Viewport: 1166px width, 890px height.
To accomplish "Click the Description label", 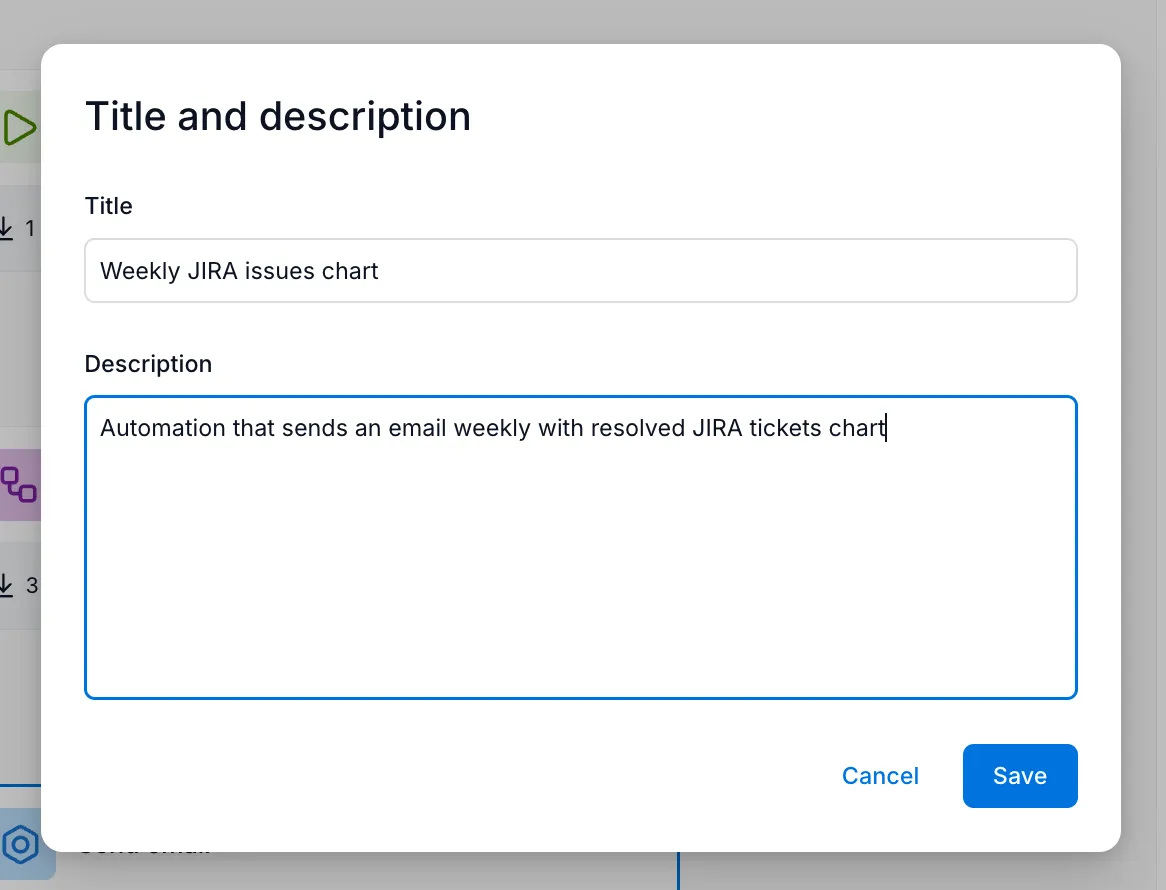I will (148, 363).
